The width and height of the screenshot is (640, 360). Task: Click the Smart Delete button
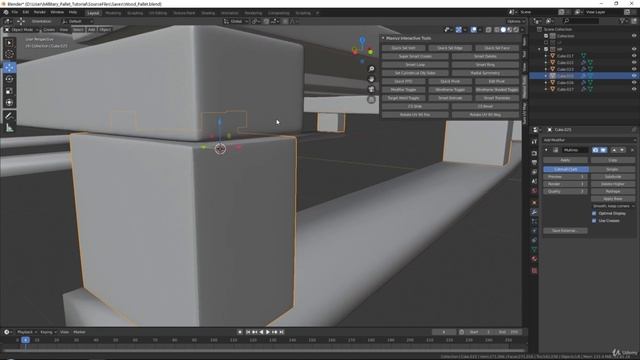pos(485,56)
